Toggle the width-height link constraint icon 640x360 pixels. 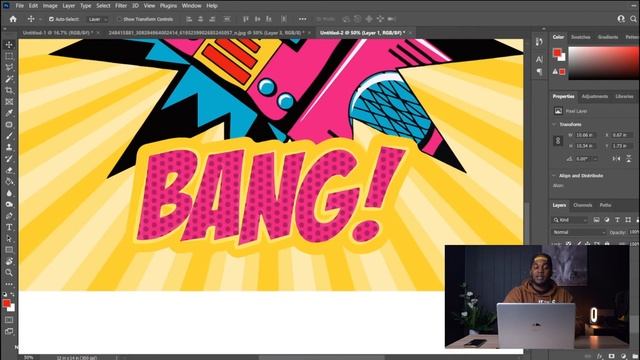[x=558, y=140]
